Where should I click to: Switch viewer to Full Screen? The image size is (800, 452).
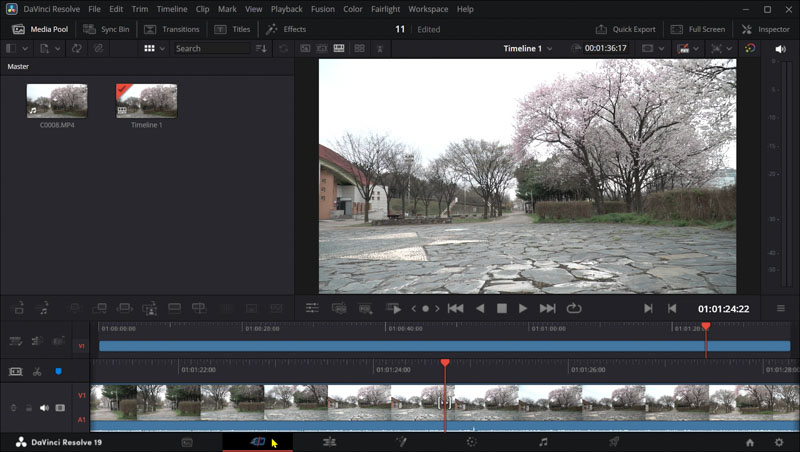pyautogui.click(x=697, y=29)
